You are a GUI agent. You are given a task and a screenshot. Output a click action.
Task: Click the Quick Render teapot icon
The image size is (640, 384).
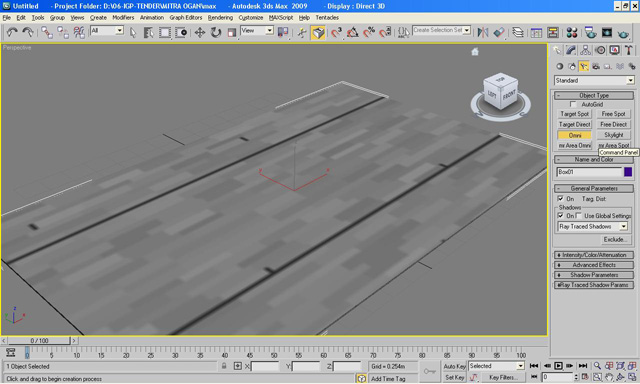pyautogui.click(x=623, y=33)
